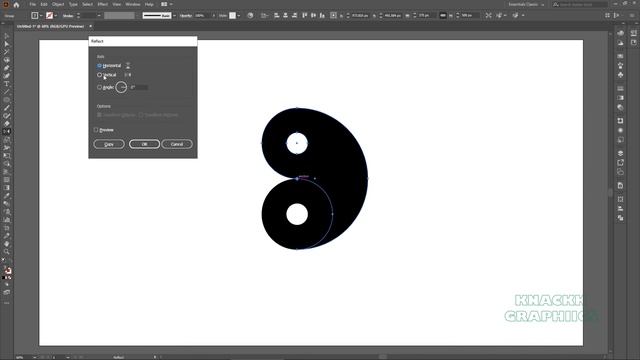The image size is (640, 360).
Task: Open the Effect menu
Action: pos(102,4)
